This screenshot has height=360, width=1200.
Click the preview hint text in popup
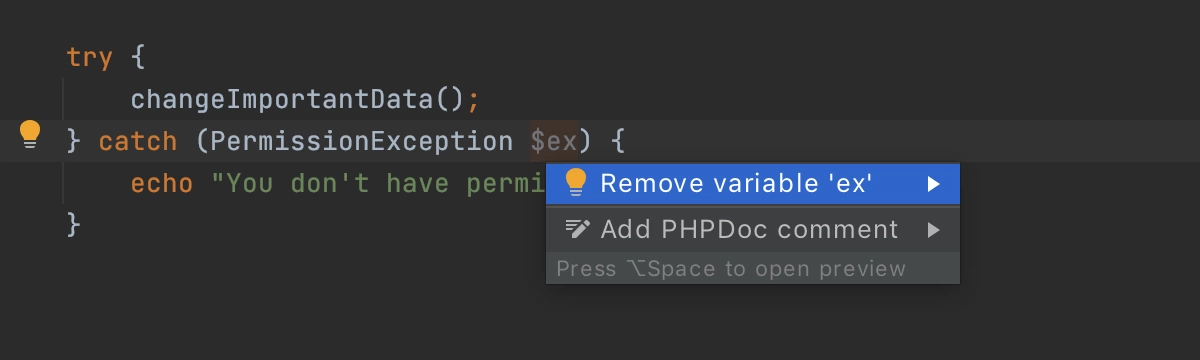pyautogui.click(x=731, y=269)
